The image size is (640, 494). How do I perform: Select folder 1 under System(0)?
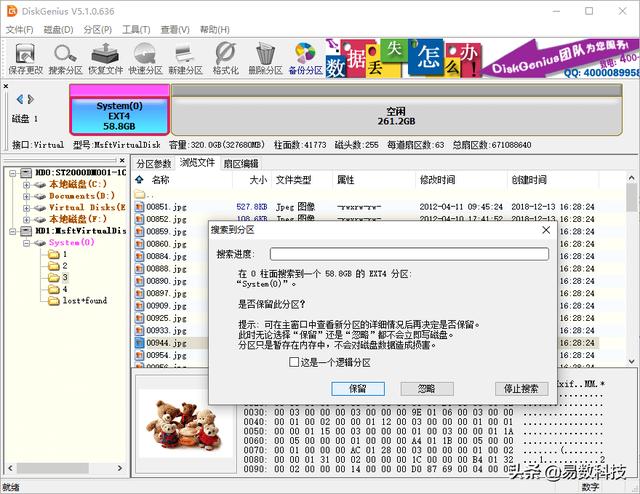point(58,254)
